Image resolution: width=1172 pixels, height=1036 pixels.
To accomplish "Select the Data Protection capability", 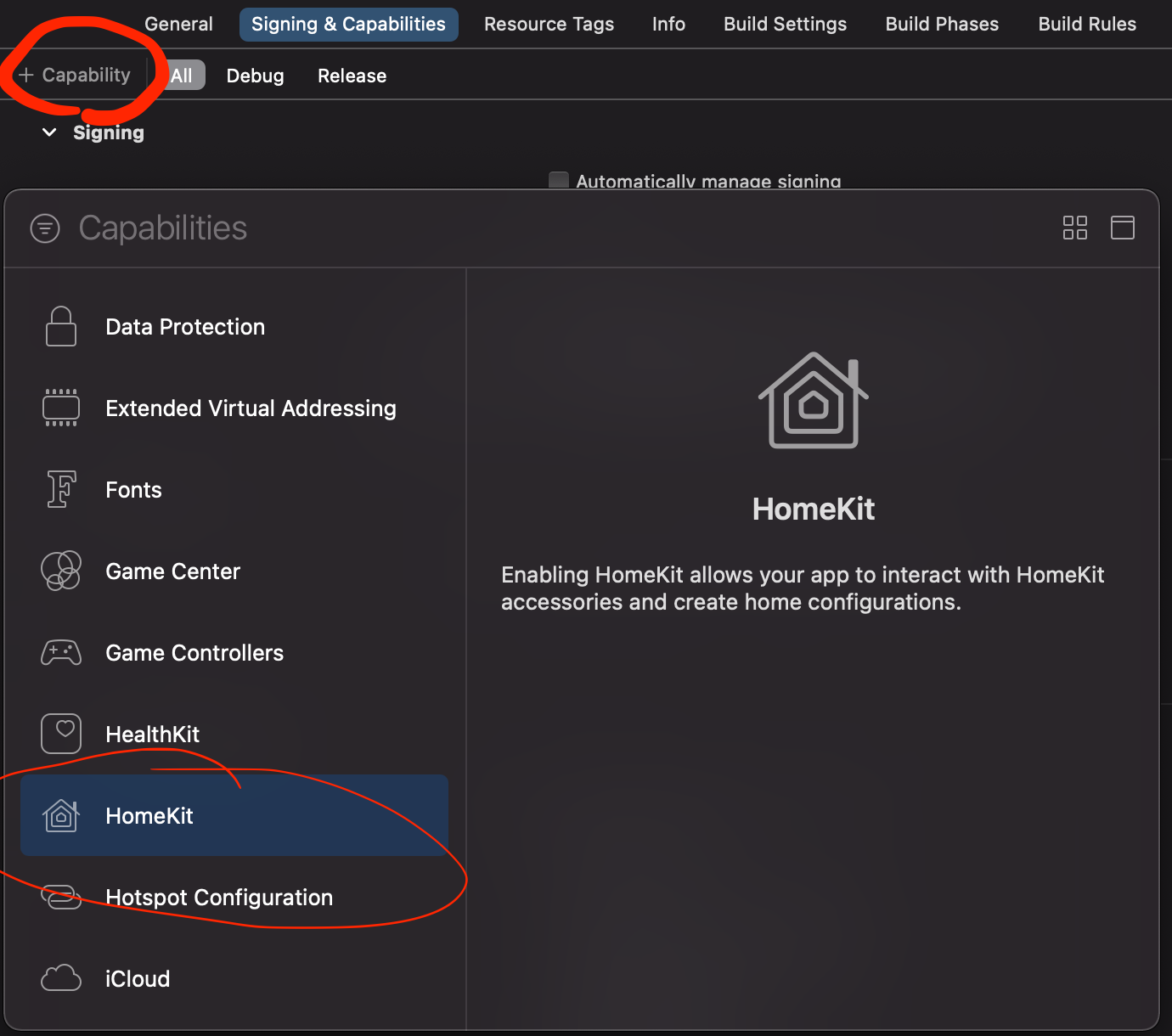I will [x=234, y=327].
